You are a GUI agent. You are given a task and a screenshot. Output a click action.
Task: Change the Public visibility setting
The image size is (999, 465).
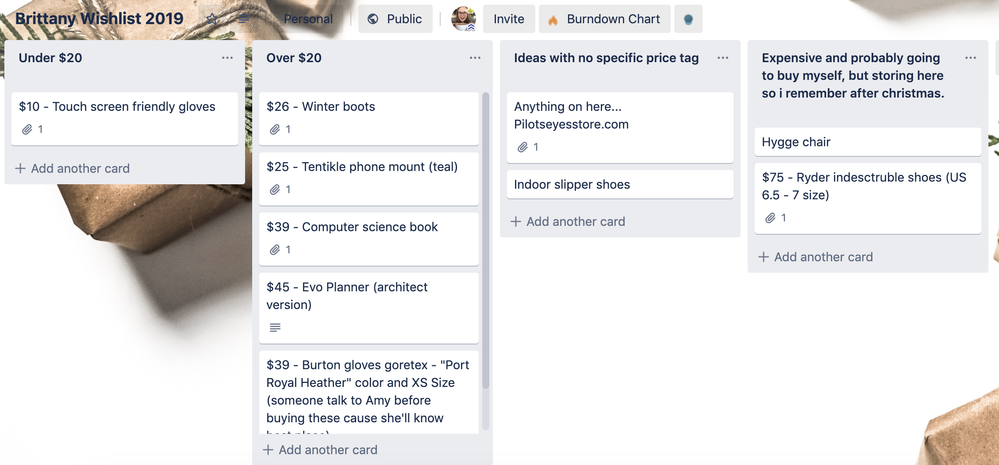395,19
